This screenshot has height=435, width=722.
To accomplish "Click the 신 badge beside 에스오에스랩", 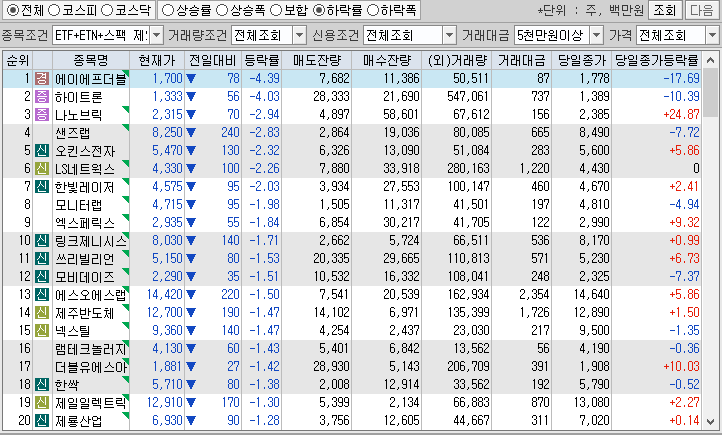I will 42,294.
